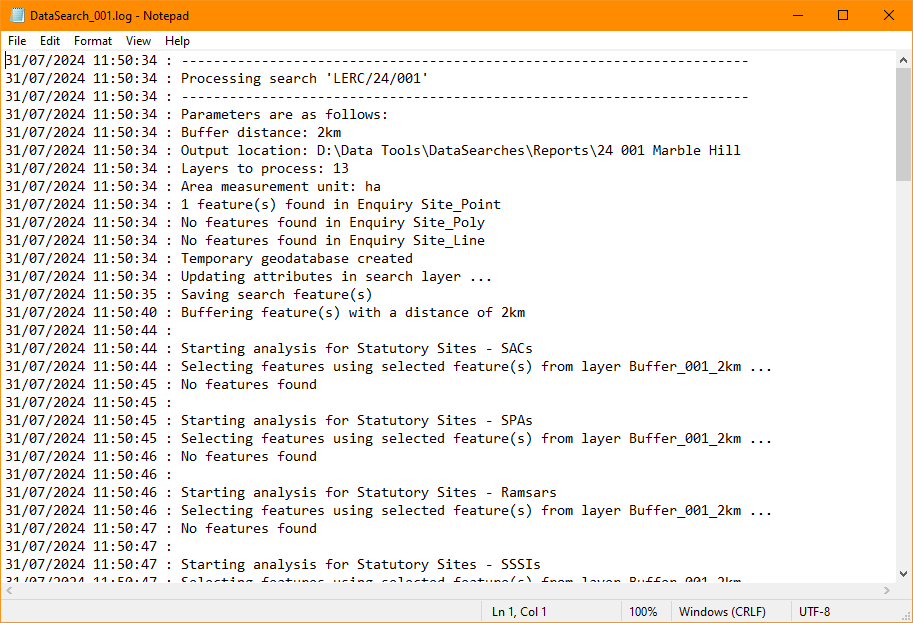Image resolution: width=913 pixels, height=623 pixels.
Task: Open the Edit menu
Action: point(49,41)
